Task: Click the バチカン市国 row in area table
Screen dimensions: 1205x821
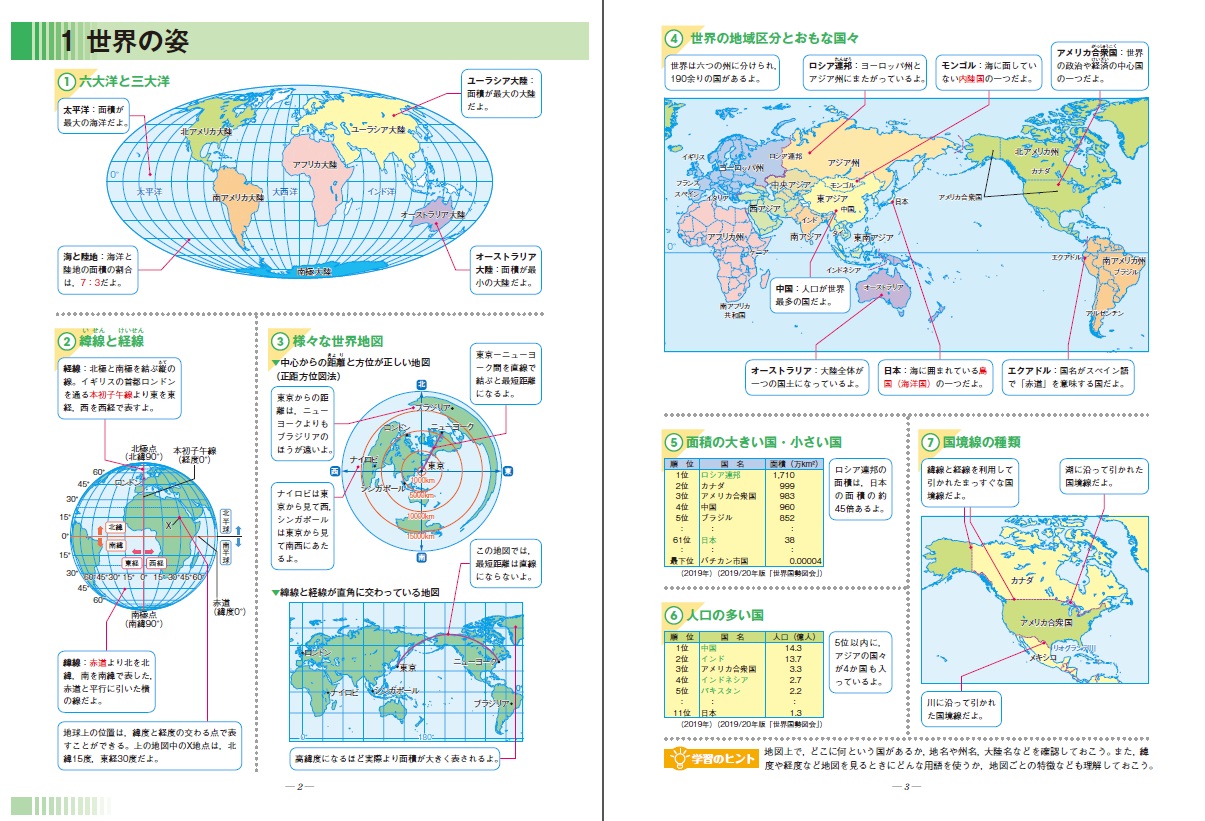Action: [742, 561]
